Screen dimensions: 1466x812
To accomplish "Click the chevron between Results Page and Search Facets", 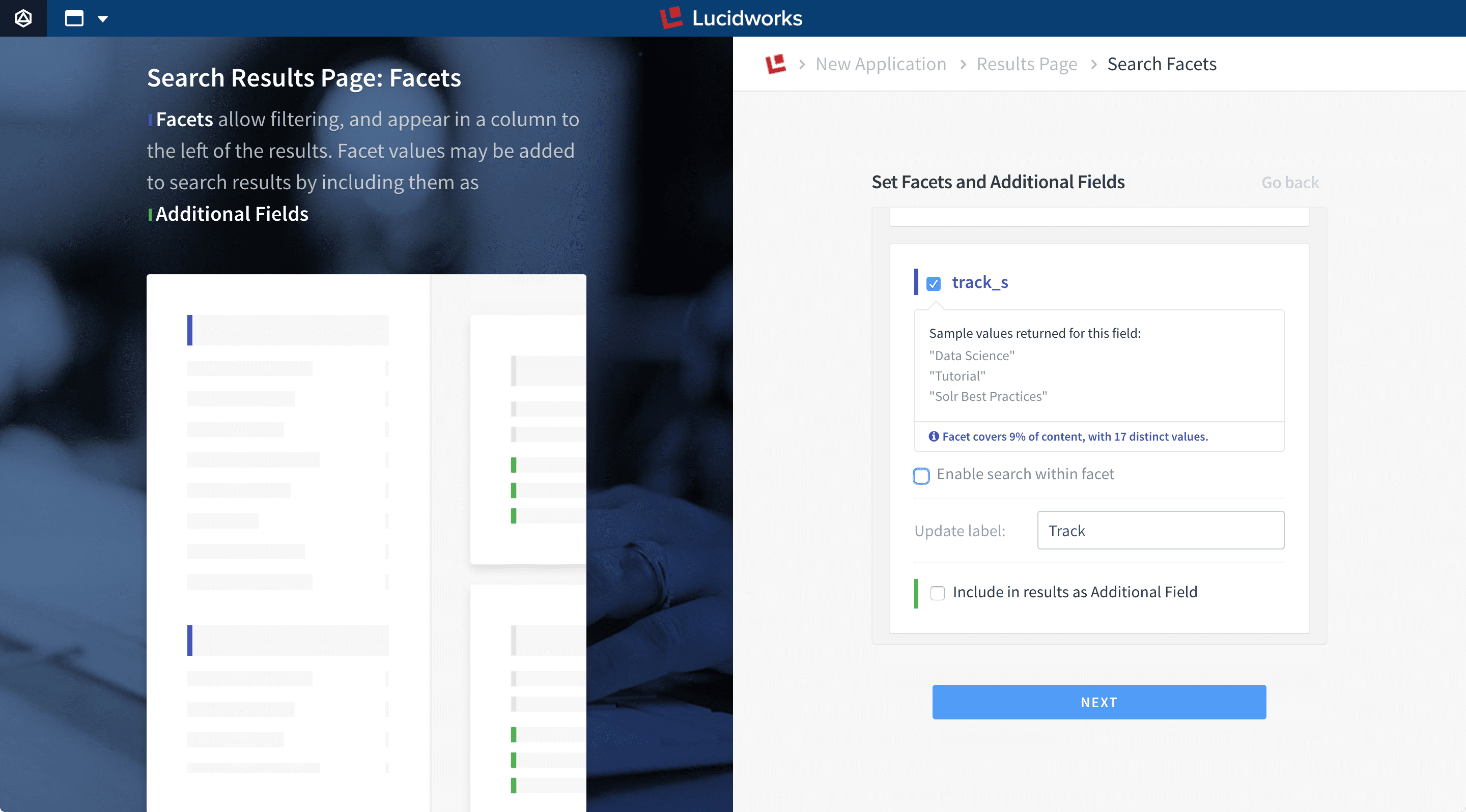I will coord(1094,64).
